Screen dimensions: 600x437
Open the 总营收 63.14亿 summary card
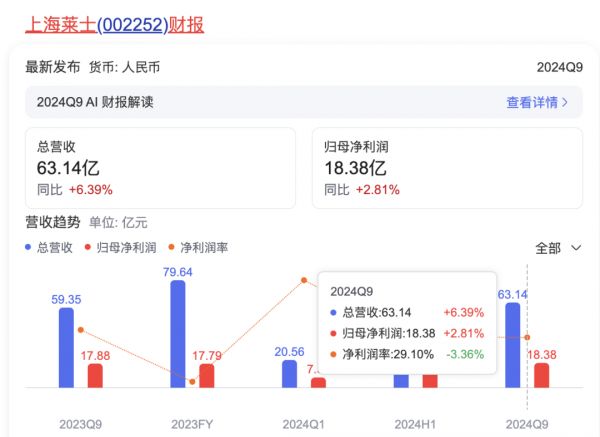[160, 168]
